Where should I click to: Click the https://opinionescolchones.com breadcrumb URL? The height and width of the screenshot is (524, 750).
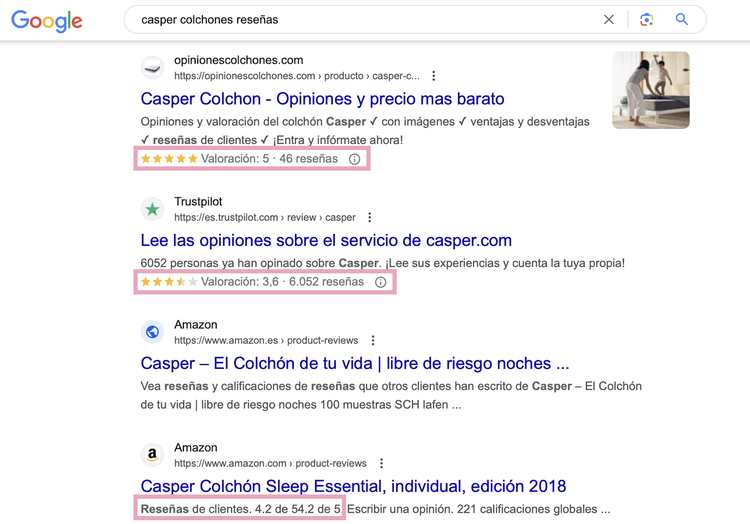tap(297, 76)
